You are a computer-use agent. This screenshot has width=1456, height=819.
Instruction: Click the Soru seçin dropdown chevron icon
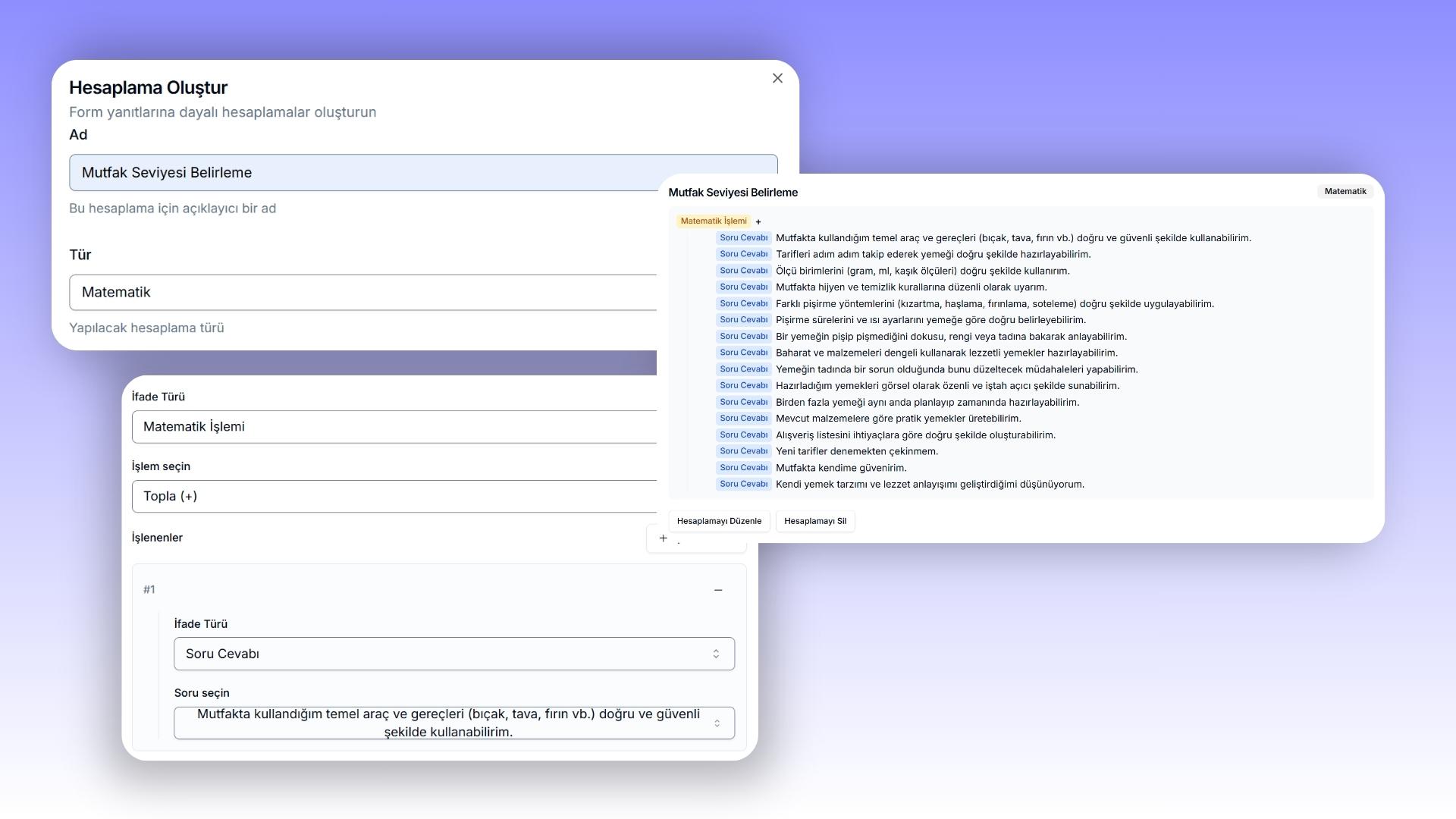[717, 723]
